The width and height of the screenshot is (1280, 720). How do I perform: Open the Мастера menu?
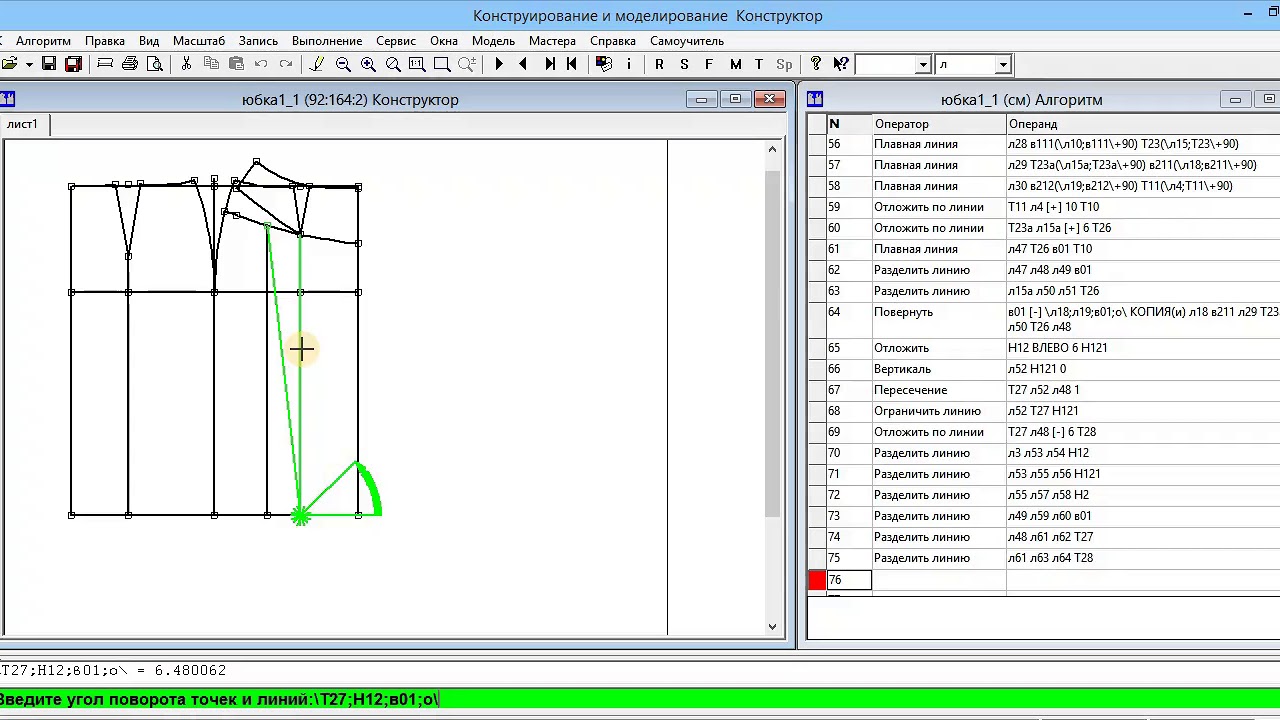pyautogui.click(x=552, y=41)
